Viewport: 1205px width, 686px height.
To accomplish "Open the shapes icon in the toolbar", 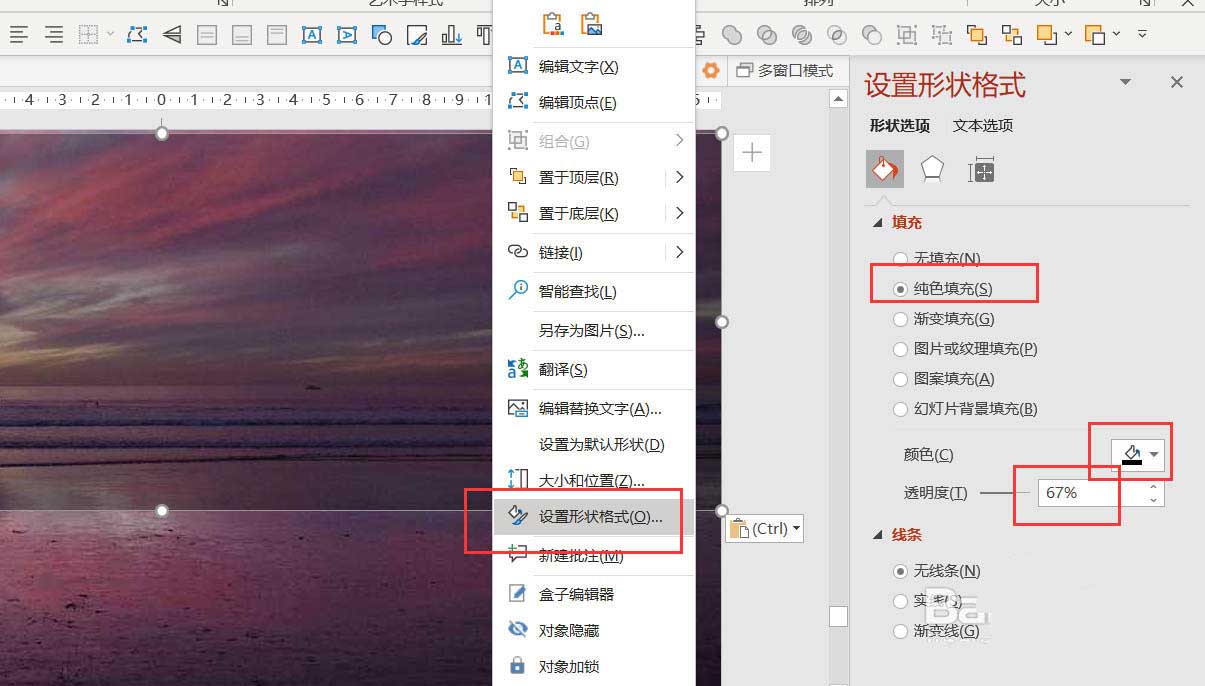I will (382, 35).
